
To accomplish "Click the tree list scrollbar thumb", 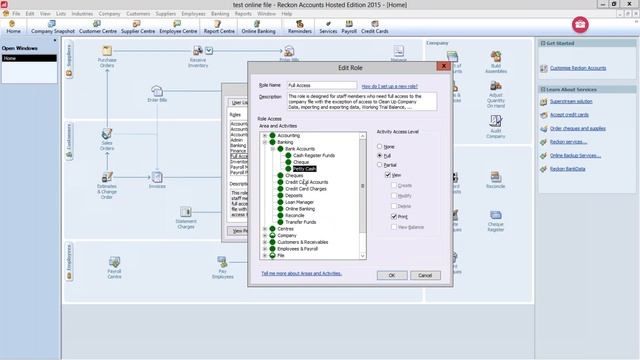I will tap(362, 186).
